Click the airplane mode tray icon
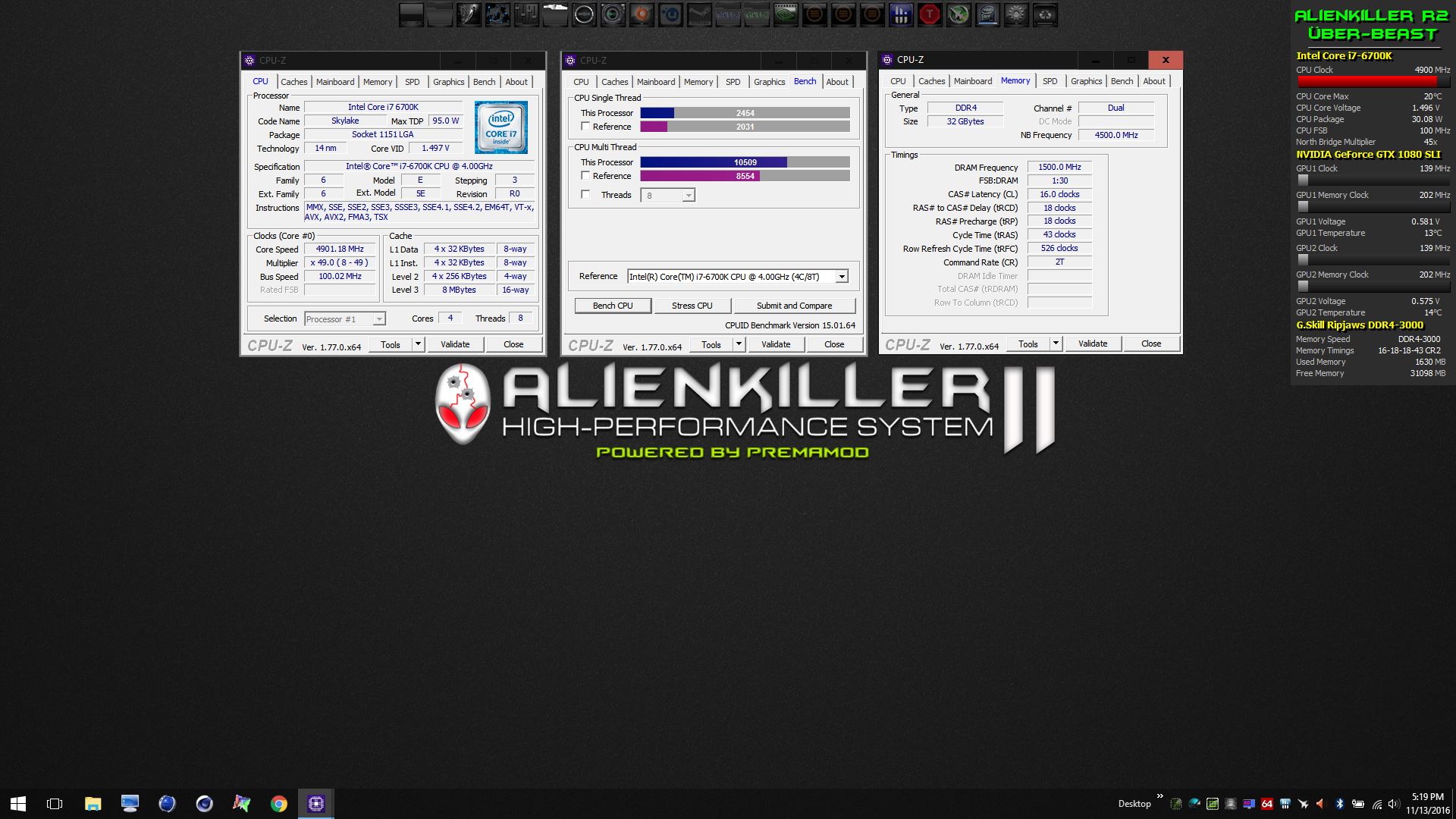Viewport: 1456px width, 819px height. [x=1304, y=804]
